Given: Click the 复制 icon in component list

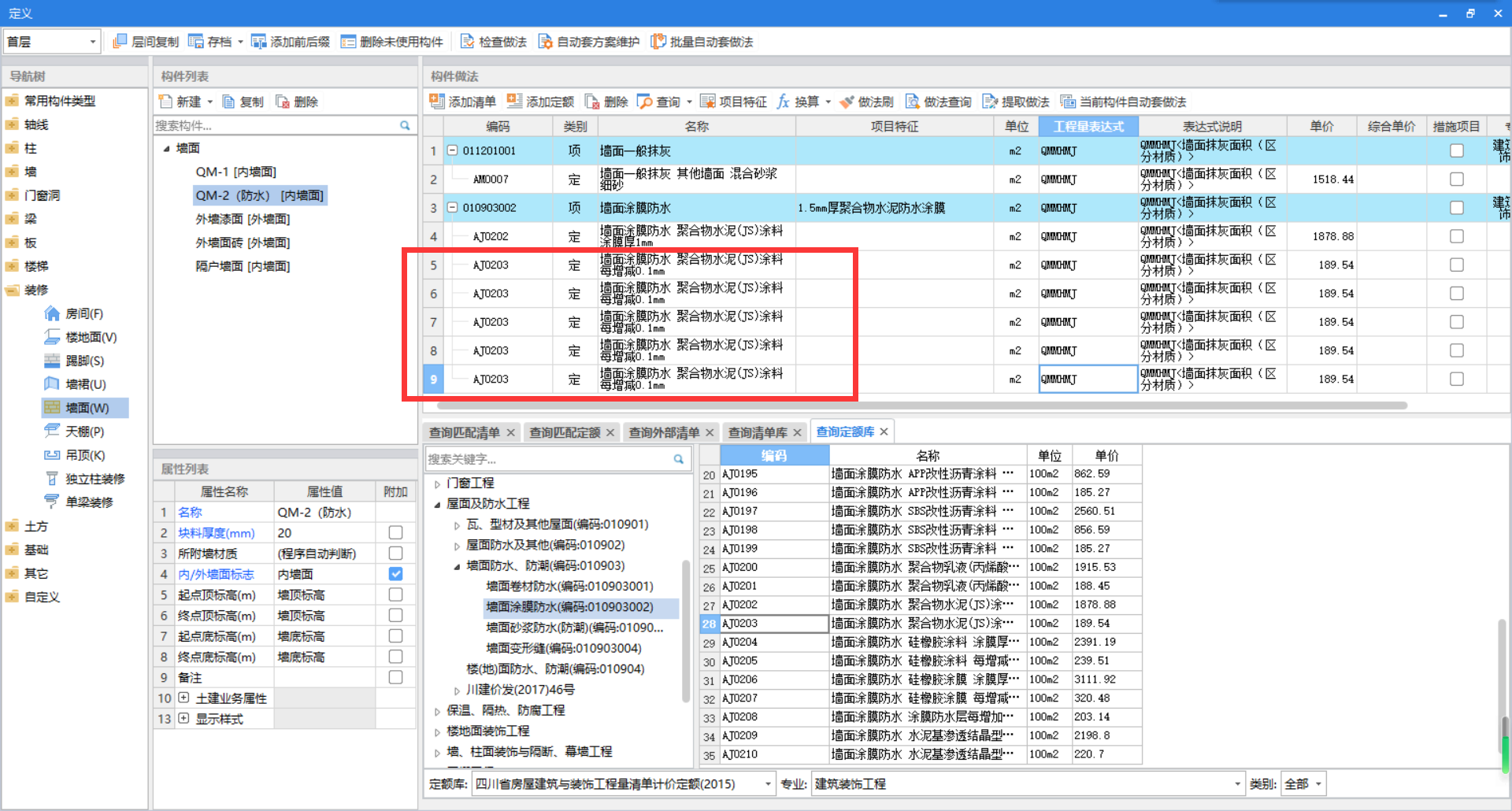Looking at the screenshot, I should coord(228,102).
